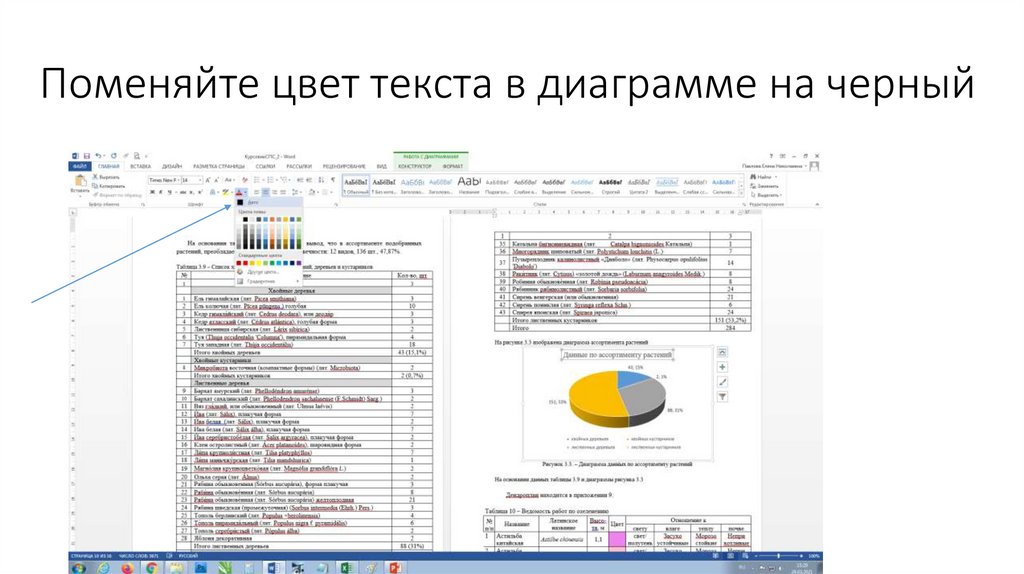The width and height of the screenshot is (1024, 574).
Task: Click the Clear Formatting eraser icon
Action: click(244, 180)
